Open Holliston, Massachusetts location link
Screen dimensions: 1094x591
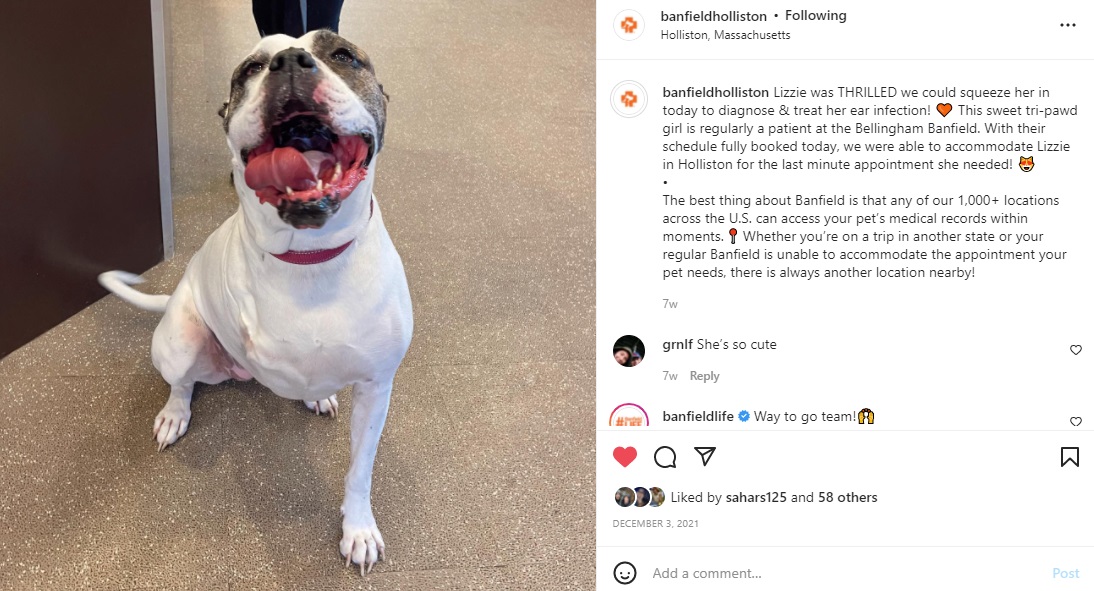pyautogui.click(x=725, y=35)
